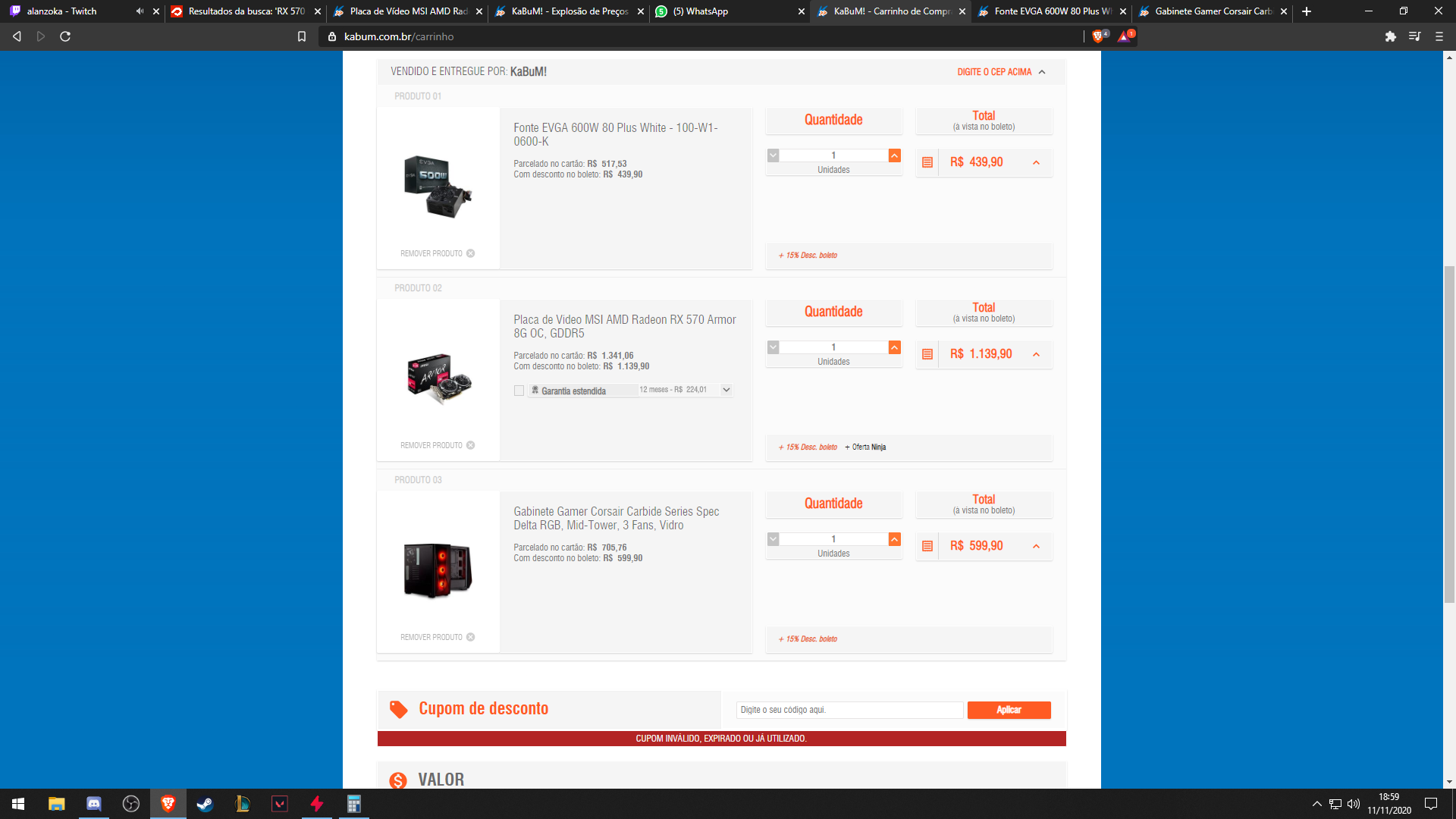Click the EVGA power supply product thumbnail
1456x819 pixels.
pos(438,187)
